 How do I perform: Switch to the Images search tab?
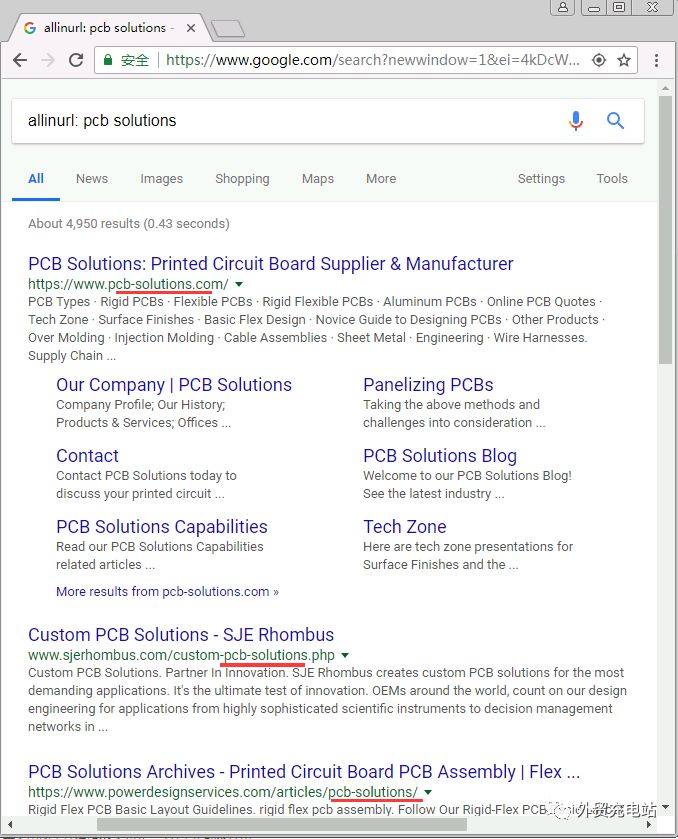click(x=161, y=179)
